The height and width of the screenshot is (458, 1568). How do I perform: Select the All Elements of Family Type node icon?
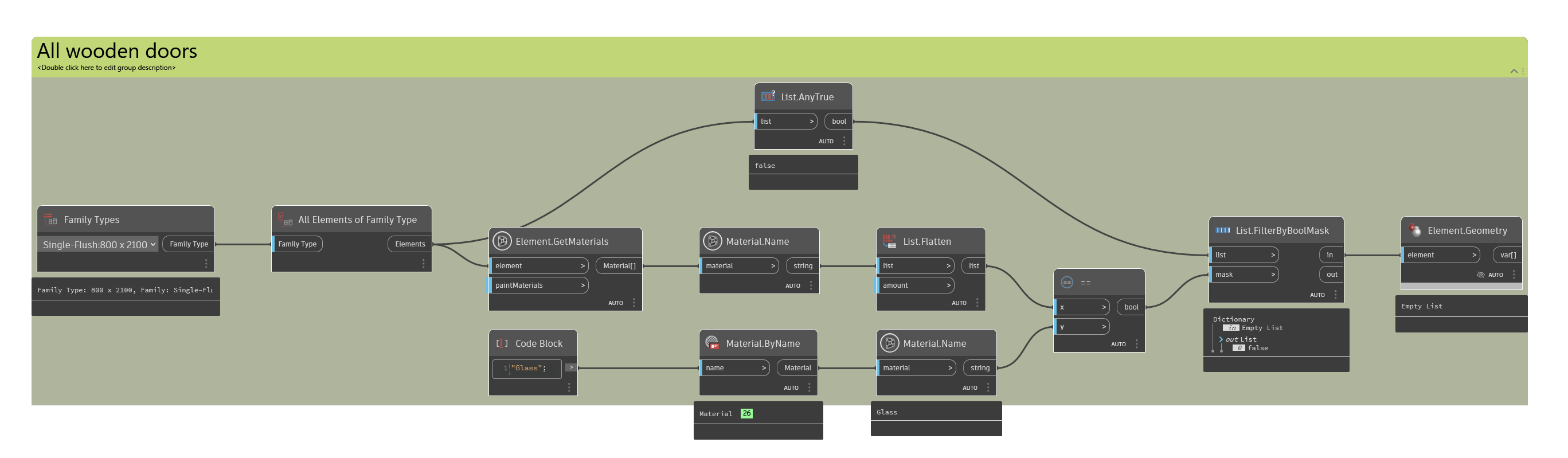[x=285, y=220]
